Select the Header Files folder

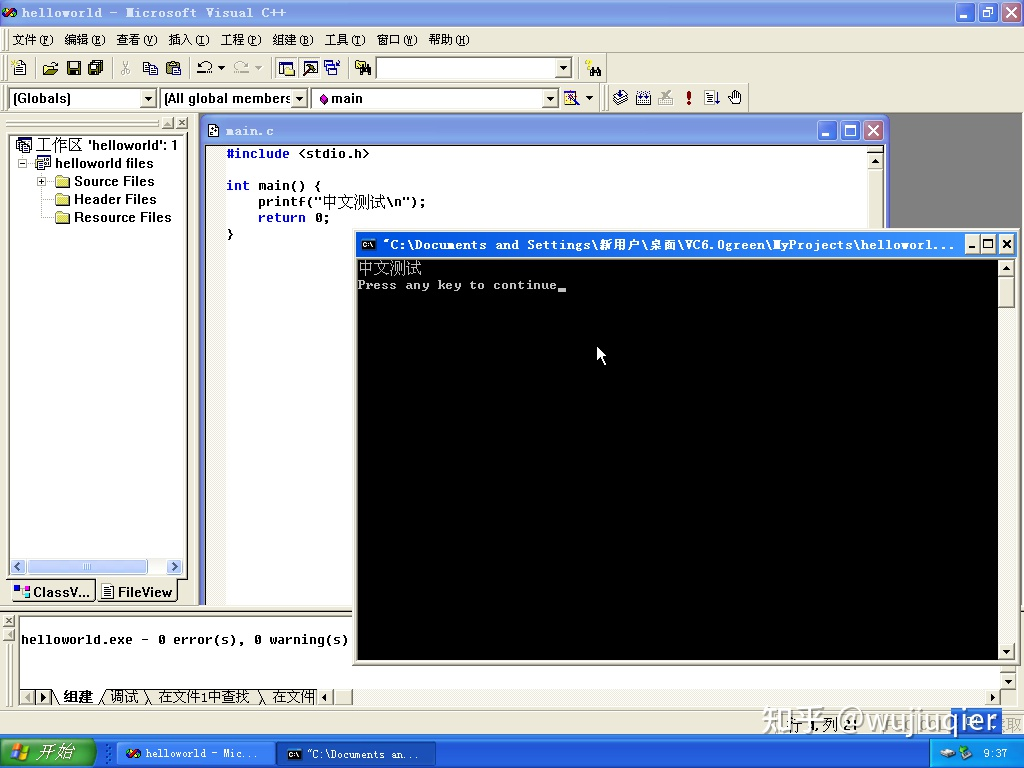[x=115, y=199]
